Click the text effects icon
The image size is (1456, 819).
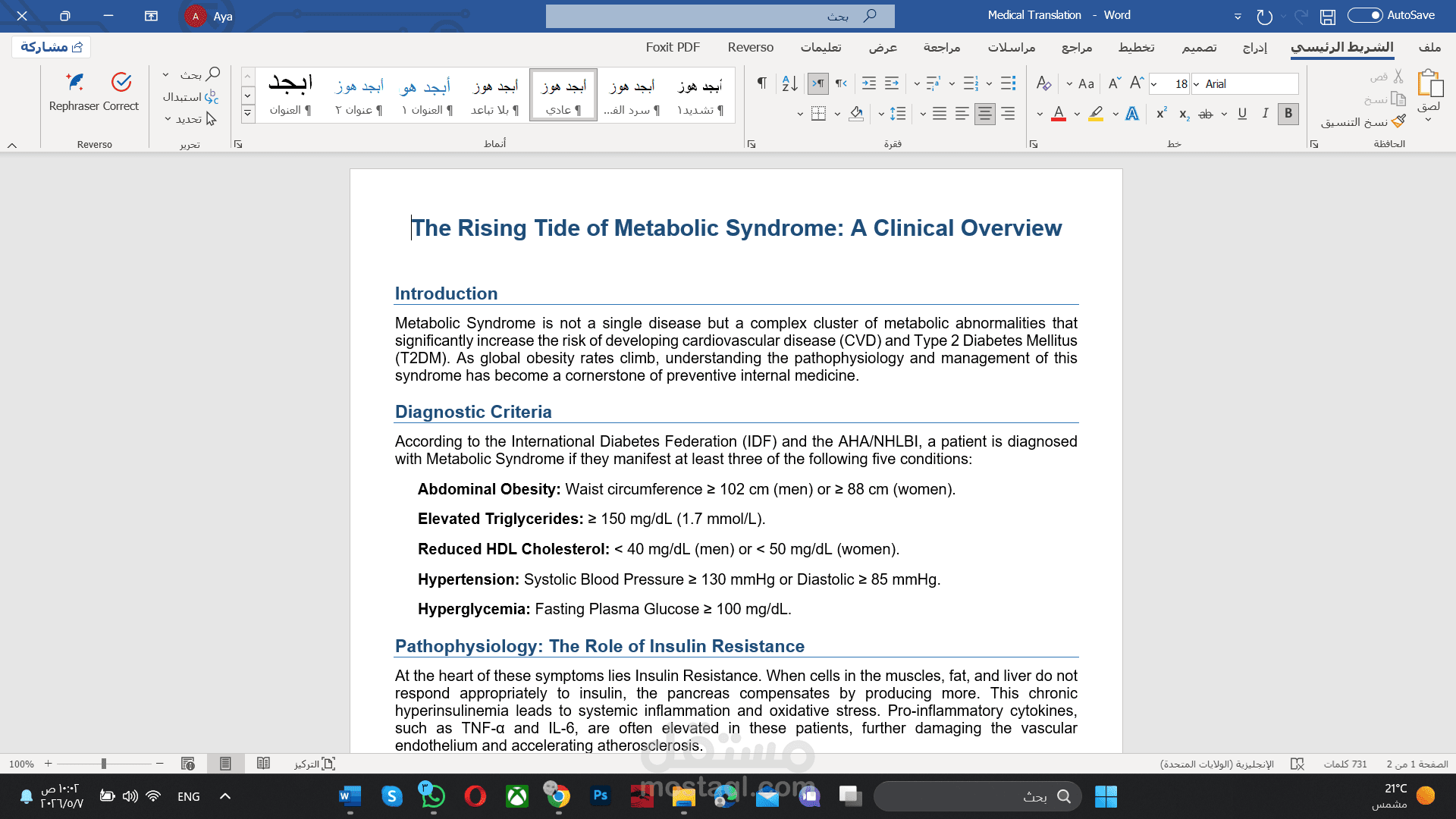pos(1131,114)
